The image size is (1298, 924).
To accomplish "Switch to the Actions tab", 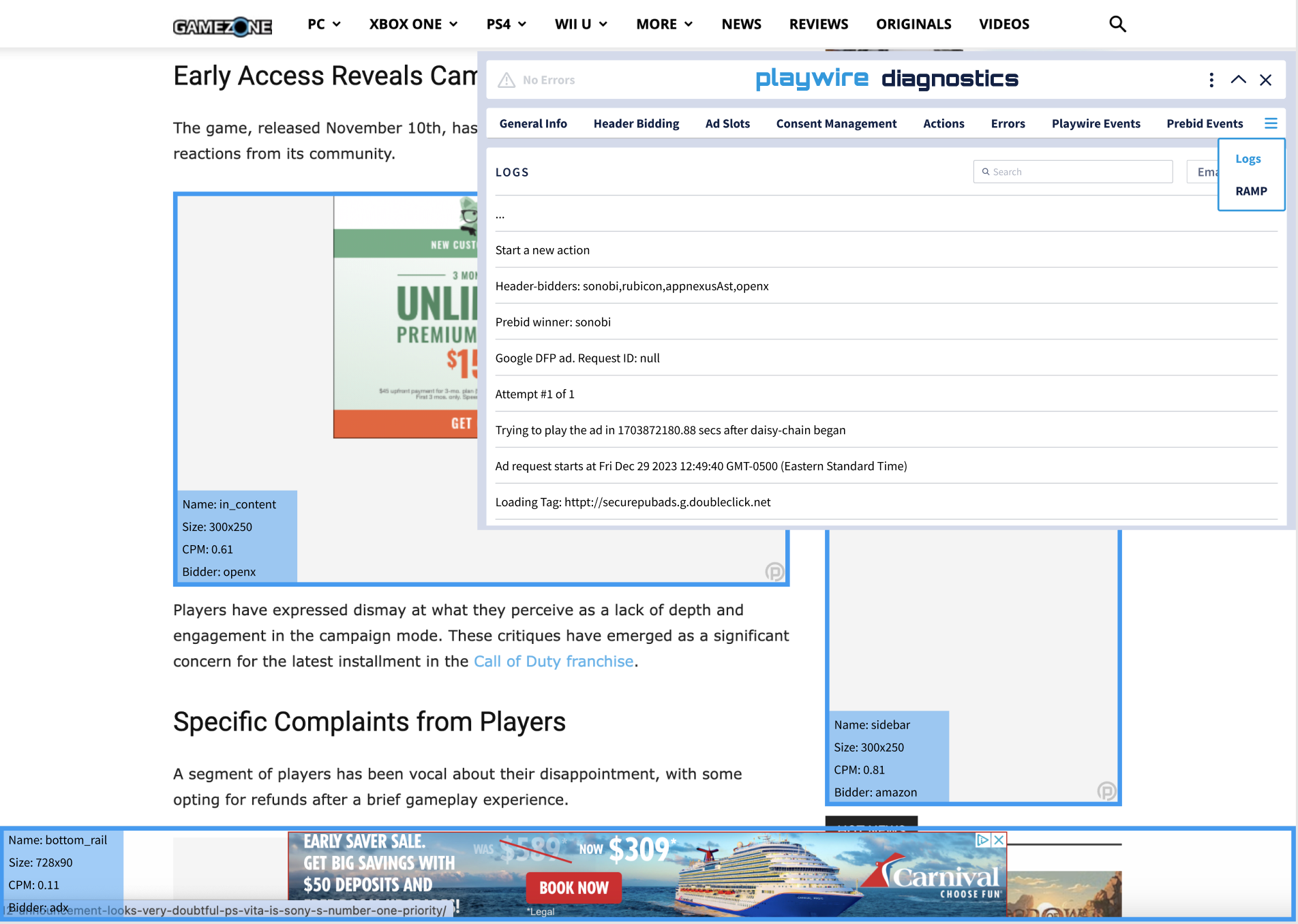I will (944, 123).
